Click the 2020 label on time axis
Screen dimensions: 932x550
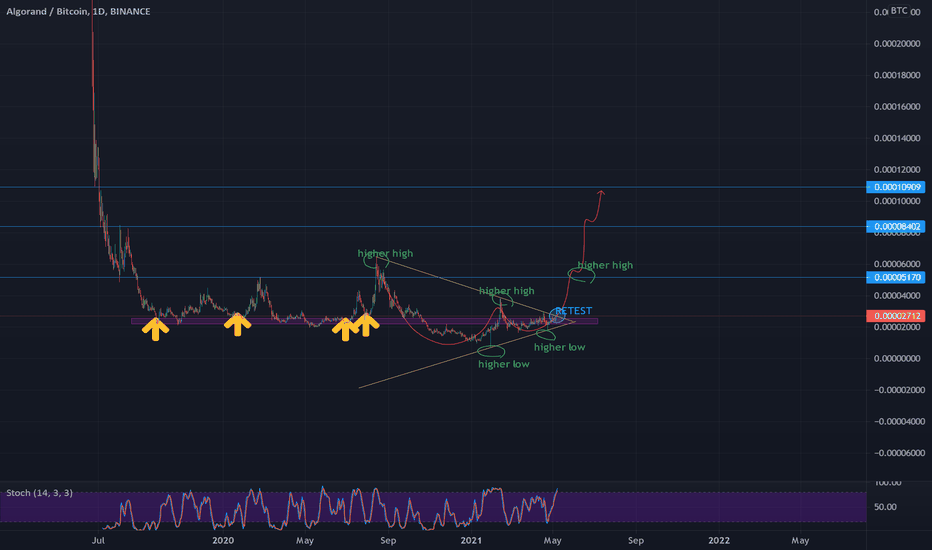coord(223,540)
